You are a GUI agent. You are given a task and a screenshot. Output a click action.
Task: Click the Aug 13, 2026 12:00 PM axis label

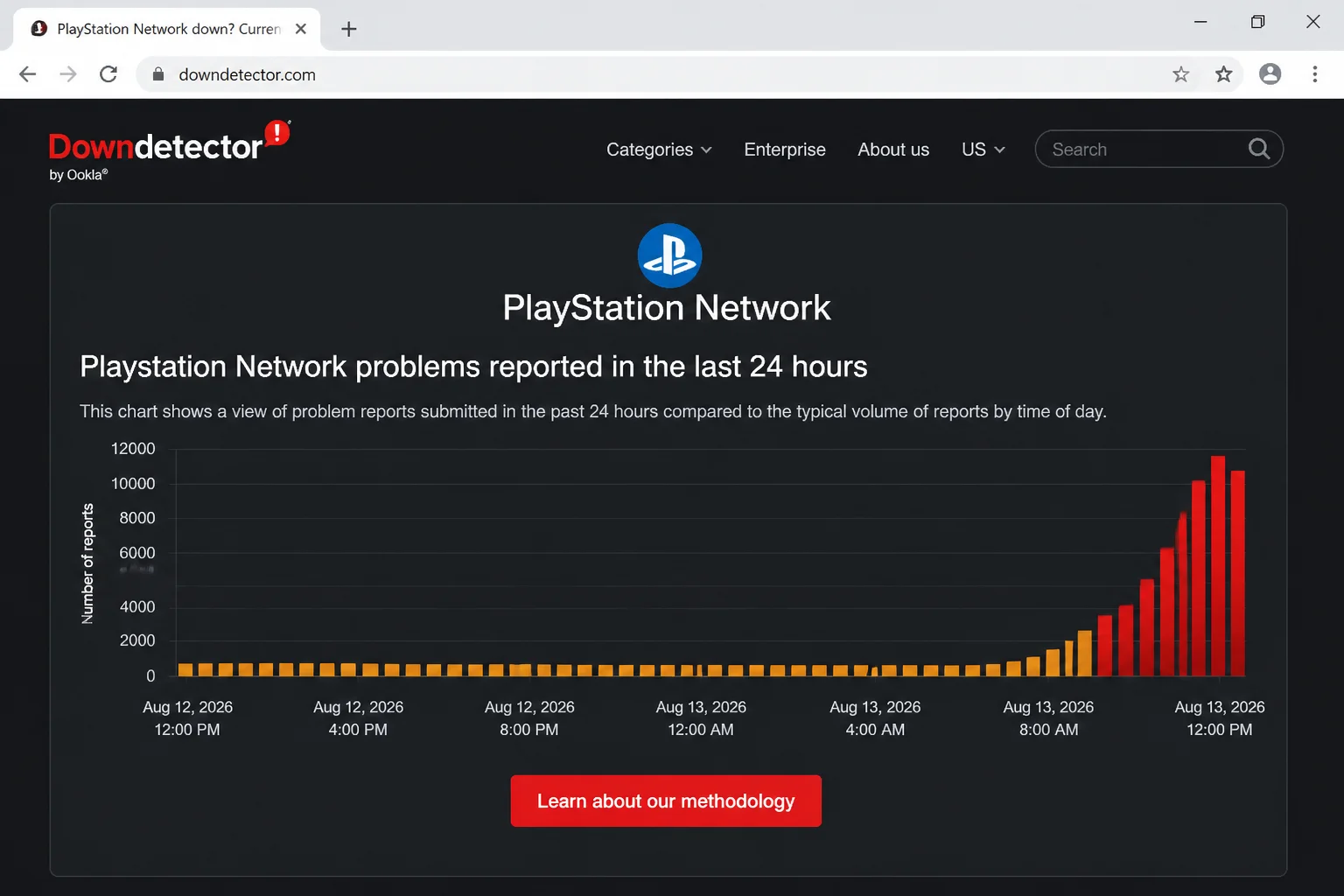(x=1220, y=718)
